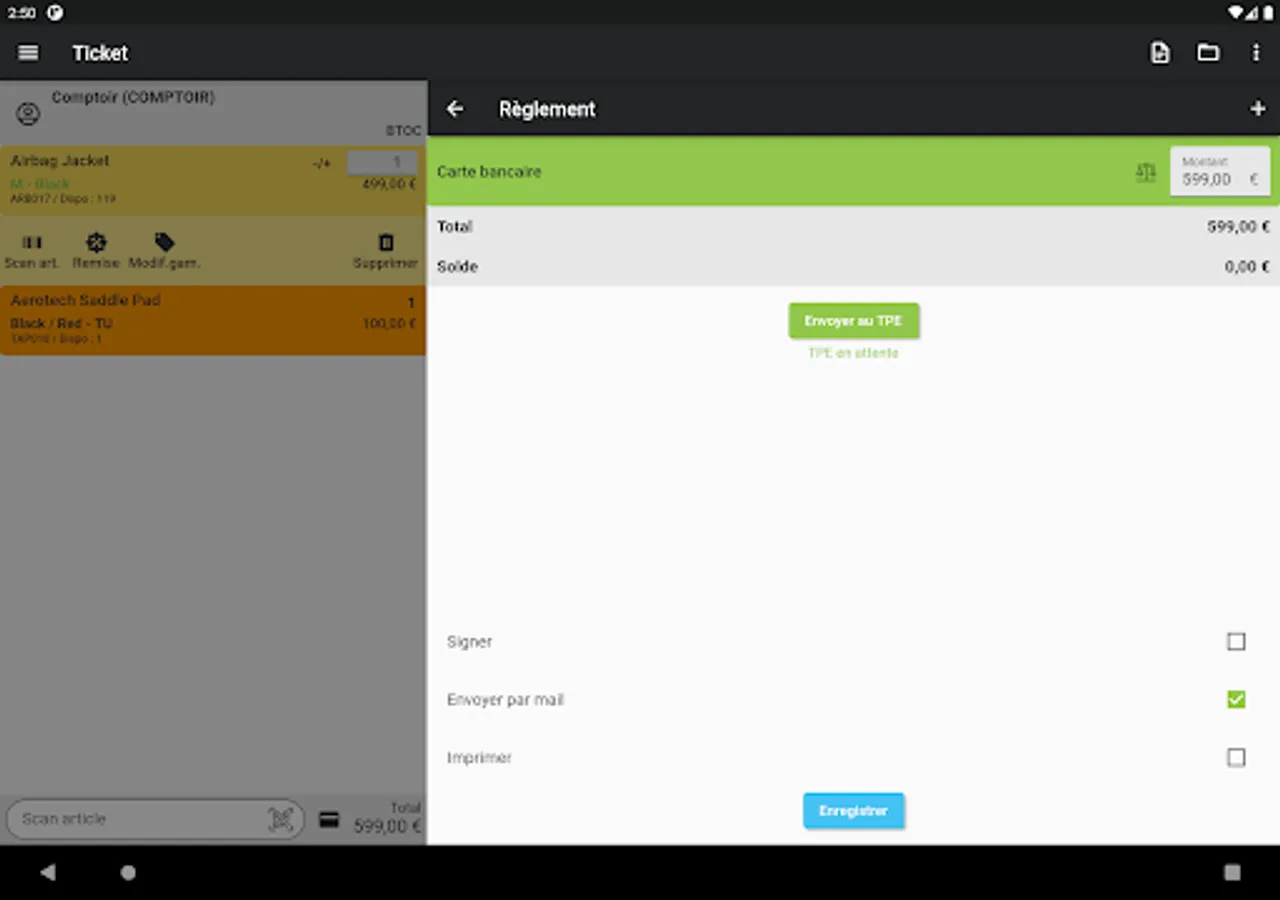
Task: Open the three-dot overflow menu
Action: (x=1256, y=53)
